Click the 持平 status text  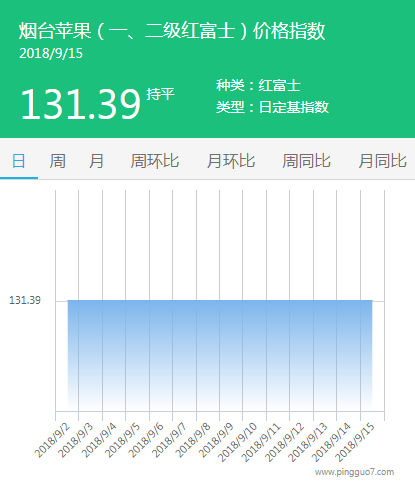(x=160, y=94)
